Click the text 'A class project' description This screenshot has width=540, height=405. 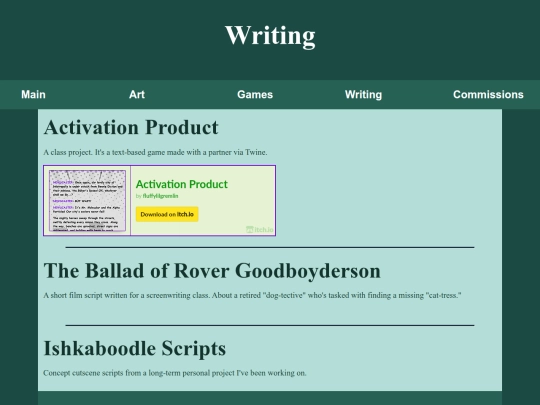[155, 152]
